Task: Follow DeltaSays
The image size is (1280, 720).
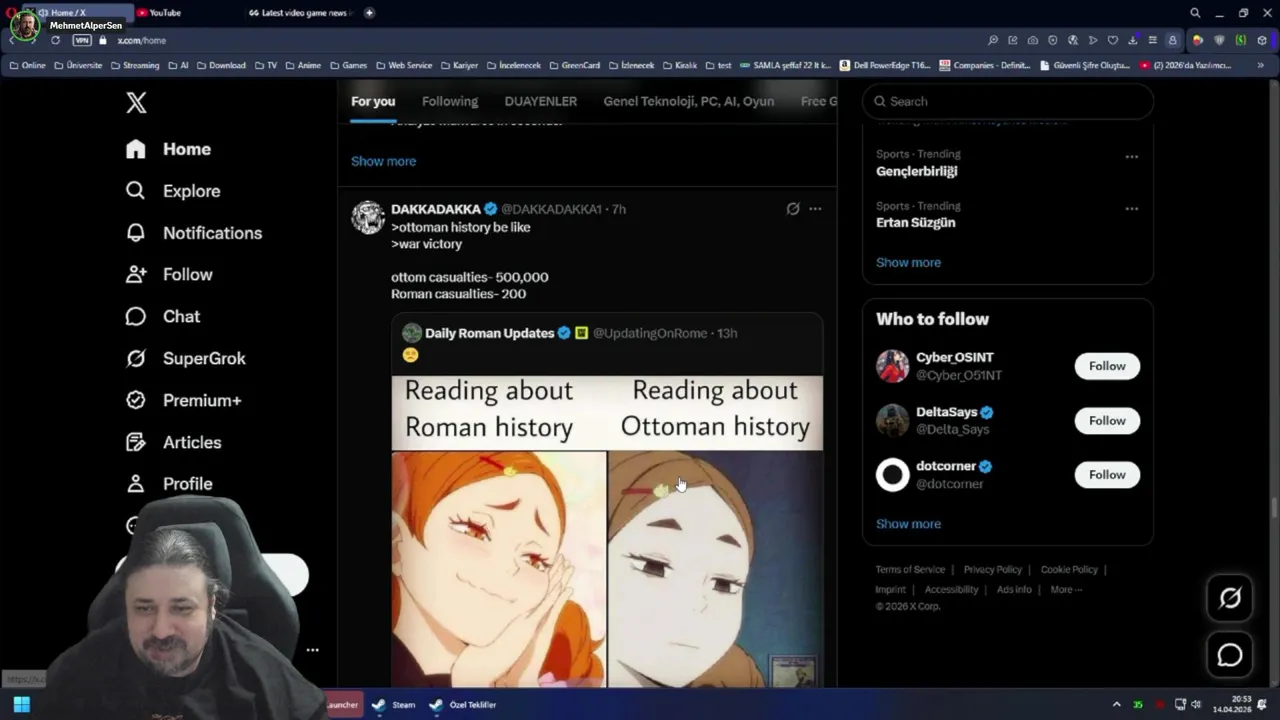Action: 1107,421
